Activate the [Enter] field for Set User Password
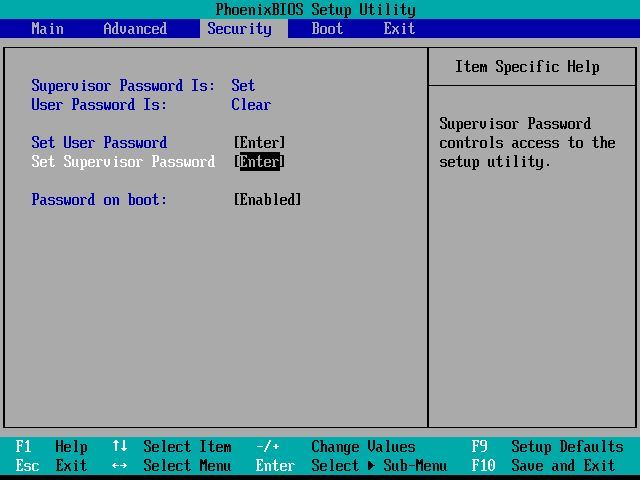Viewport: 640px width, 480px height. click(260, 142)
